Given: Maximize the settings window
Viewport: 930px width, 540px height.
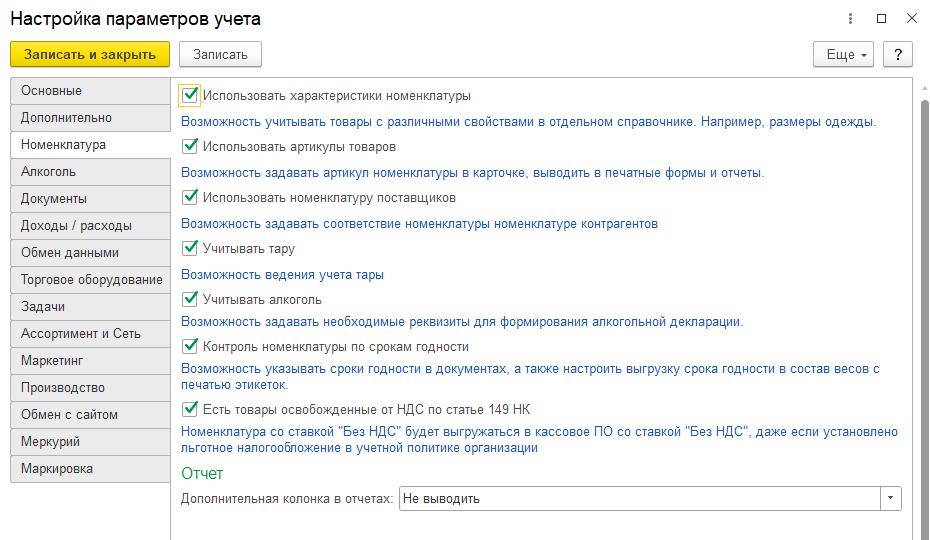Looking at the screenshot, I should click(x=881, y=19).
